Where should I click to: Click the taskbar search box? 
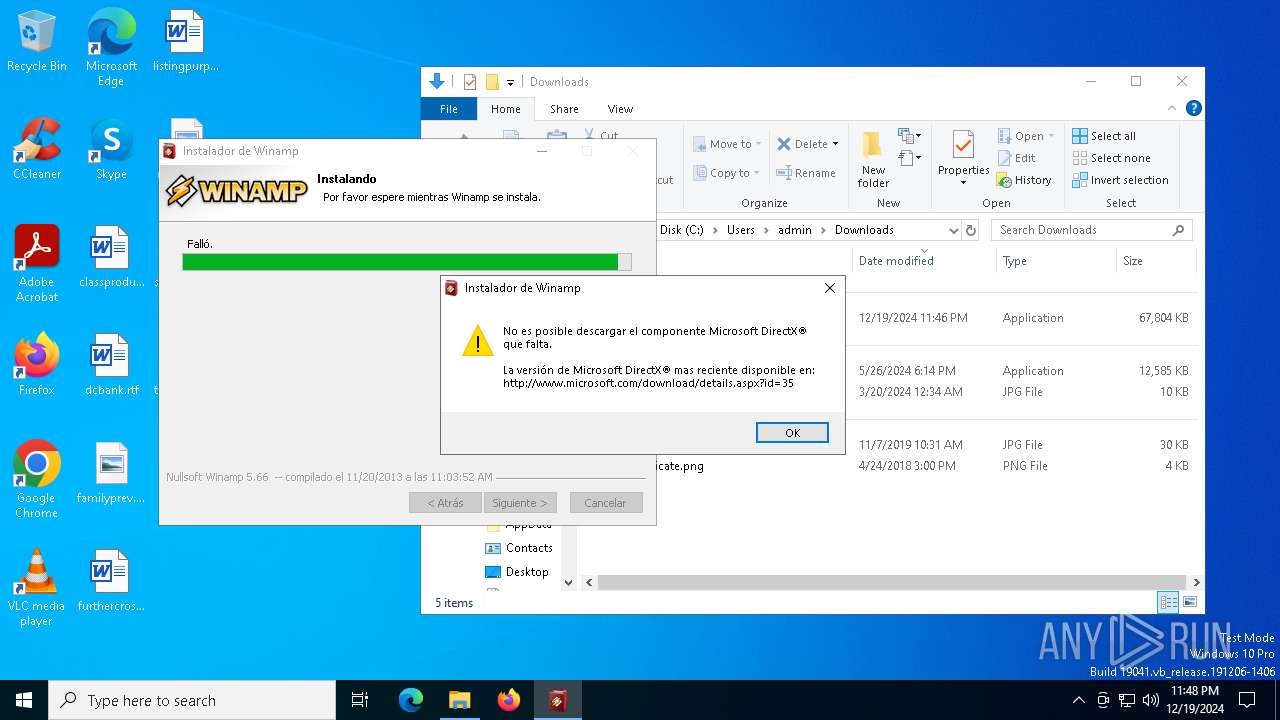coord(192,700)
